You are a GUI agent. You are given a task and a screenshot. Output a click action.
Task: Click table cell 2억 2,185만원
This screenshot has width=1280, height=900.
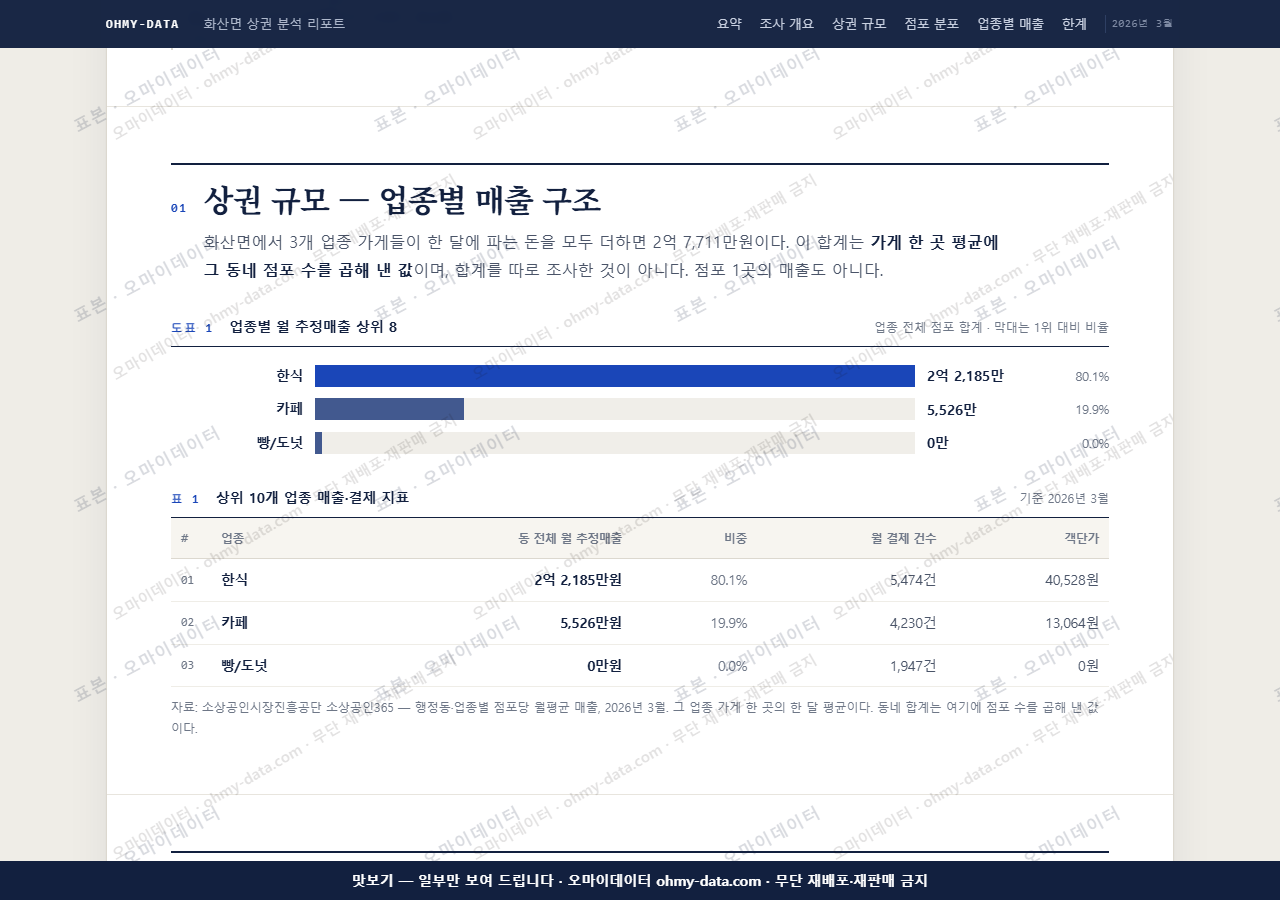click(578, 580)
